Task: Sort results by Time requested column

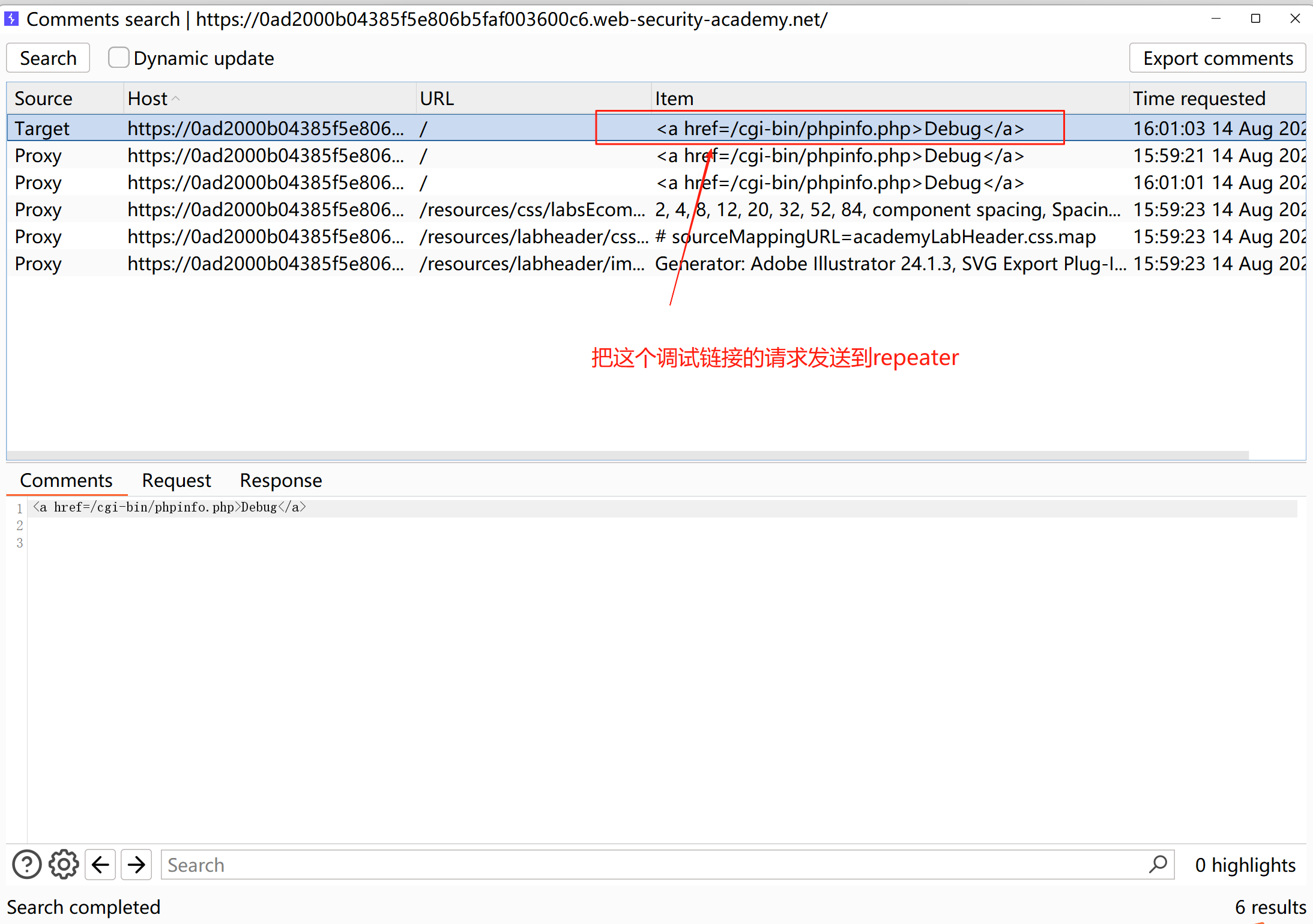Action: click(1198, 98)
